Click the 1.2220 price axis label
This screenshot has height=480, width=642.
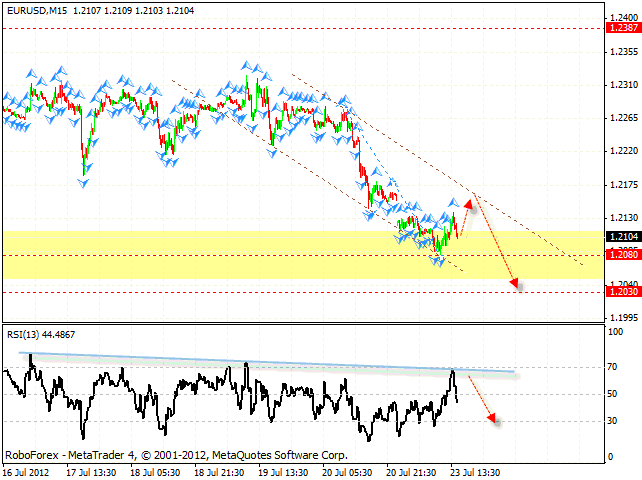(622, 150)
